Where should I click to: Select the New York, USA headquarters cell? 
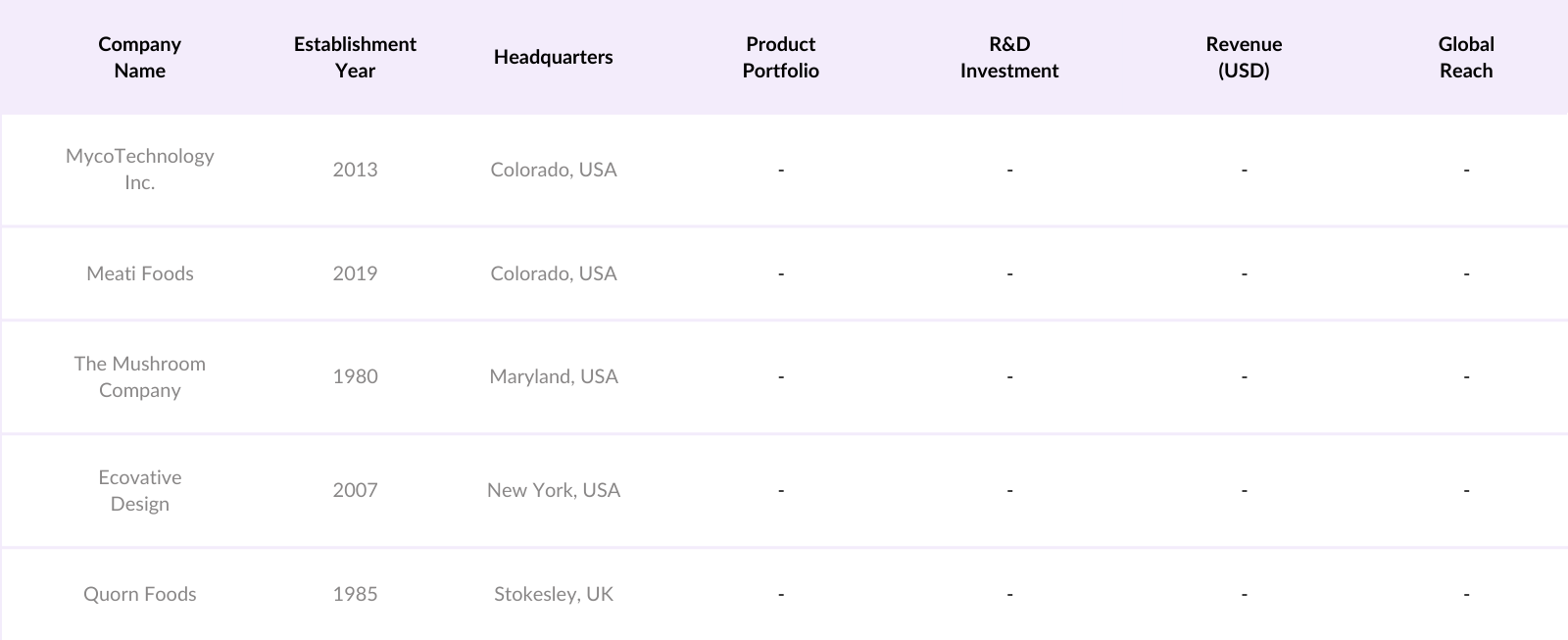click(x=553, y=490)
